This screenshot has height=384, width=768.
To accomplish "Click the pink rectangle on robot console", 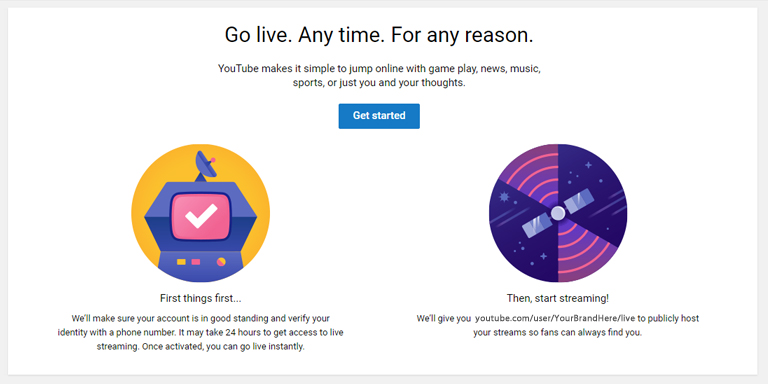I will click(196, 262).
